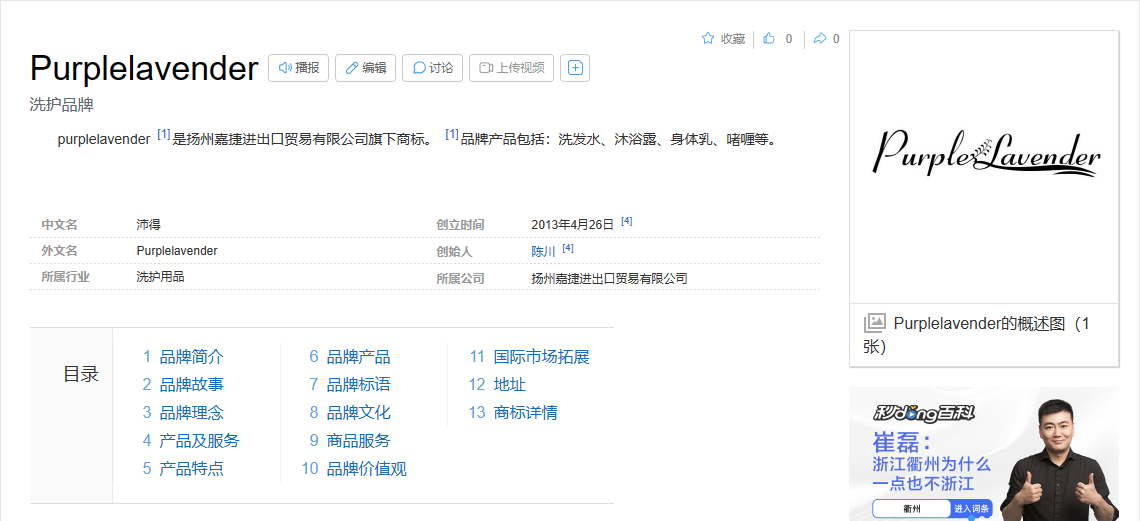Click the plus icon button beside 上传视频

click(575, 68)
